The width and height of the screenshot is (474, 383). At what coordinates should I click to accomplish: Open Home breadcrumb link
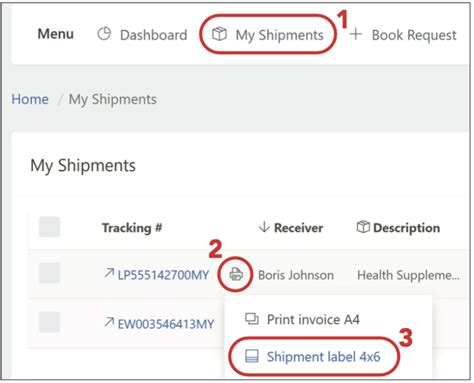pyautogui.click(x=30, y=99)
